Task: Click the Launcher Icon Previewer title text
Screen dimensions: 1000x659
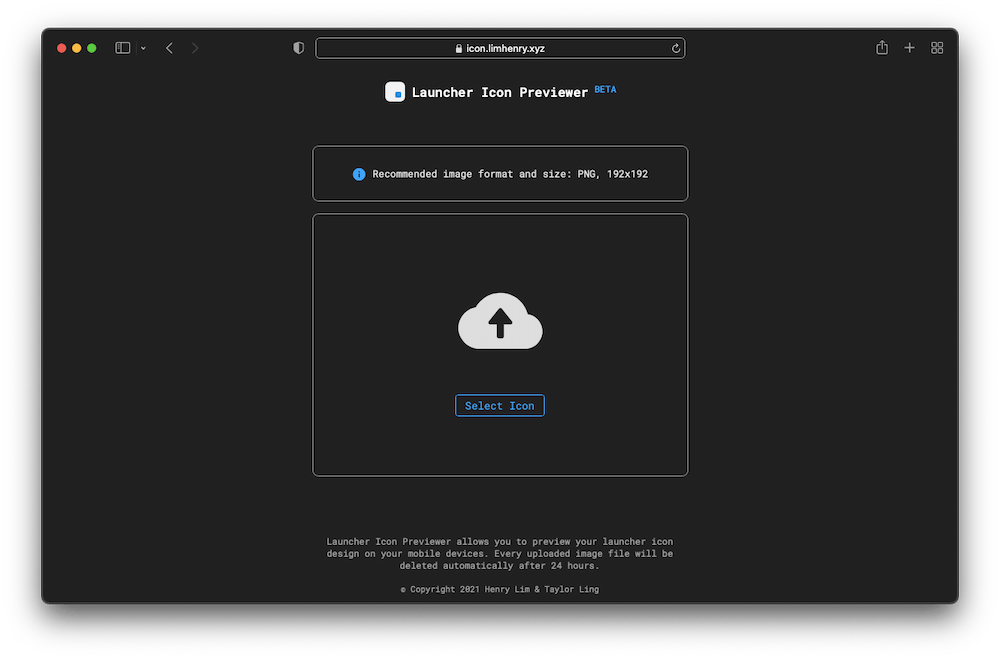Action: (x=499, y=93)
